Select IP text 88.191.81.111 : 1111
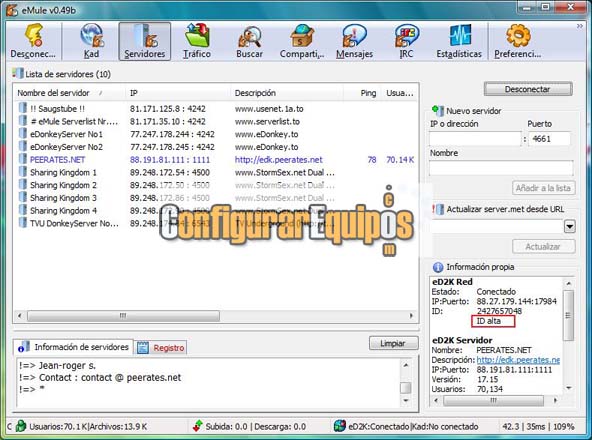 (x=170, y=160)
